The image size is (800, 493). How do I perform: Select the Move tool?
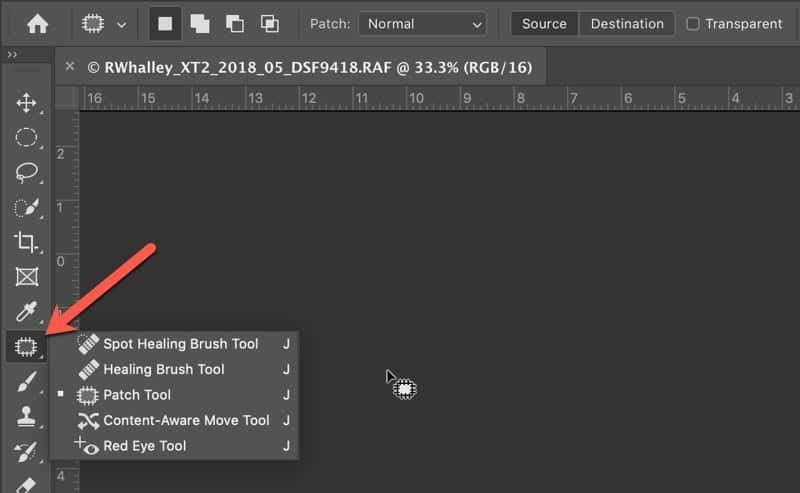point(26,102)
